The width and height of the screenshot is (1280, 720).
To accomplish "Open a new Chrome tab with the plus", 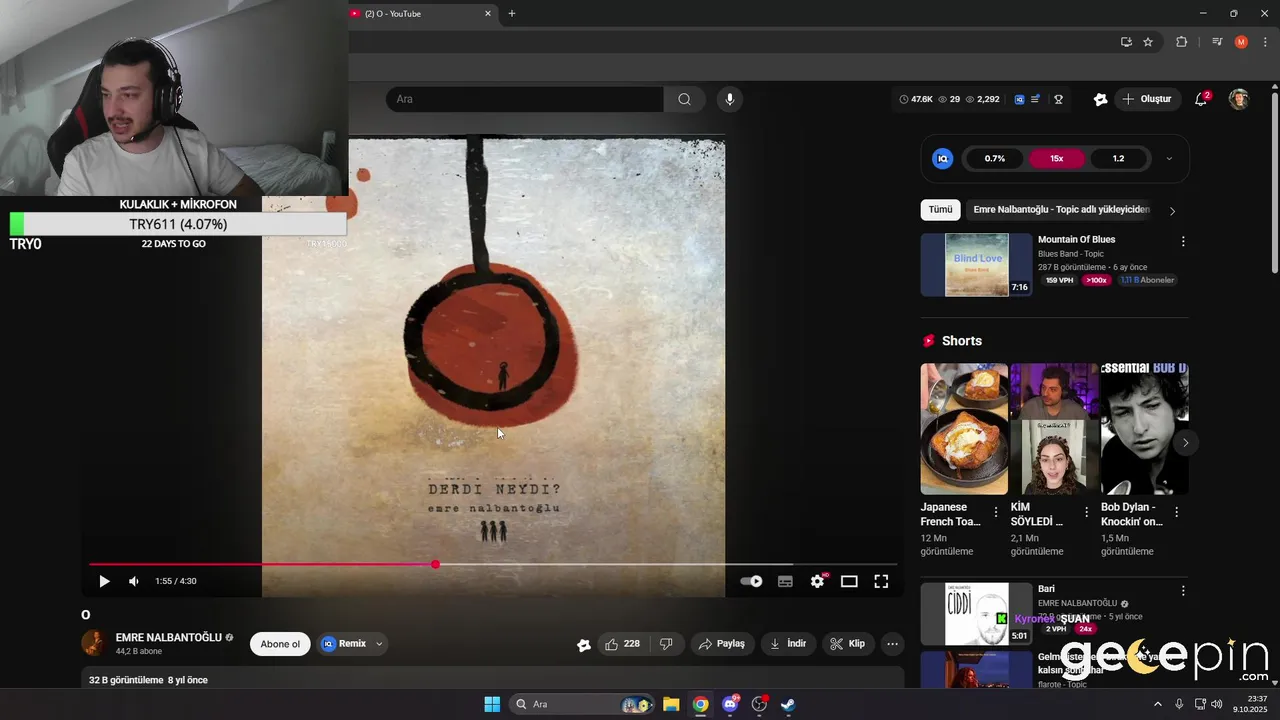I will click(x=512, y=14).
